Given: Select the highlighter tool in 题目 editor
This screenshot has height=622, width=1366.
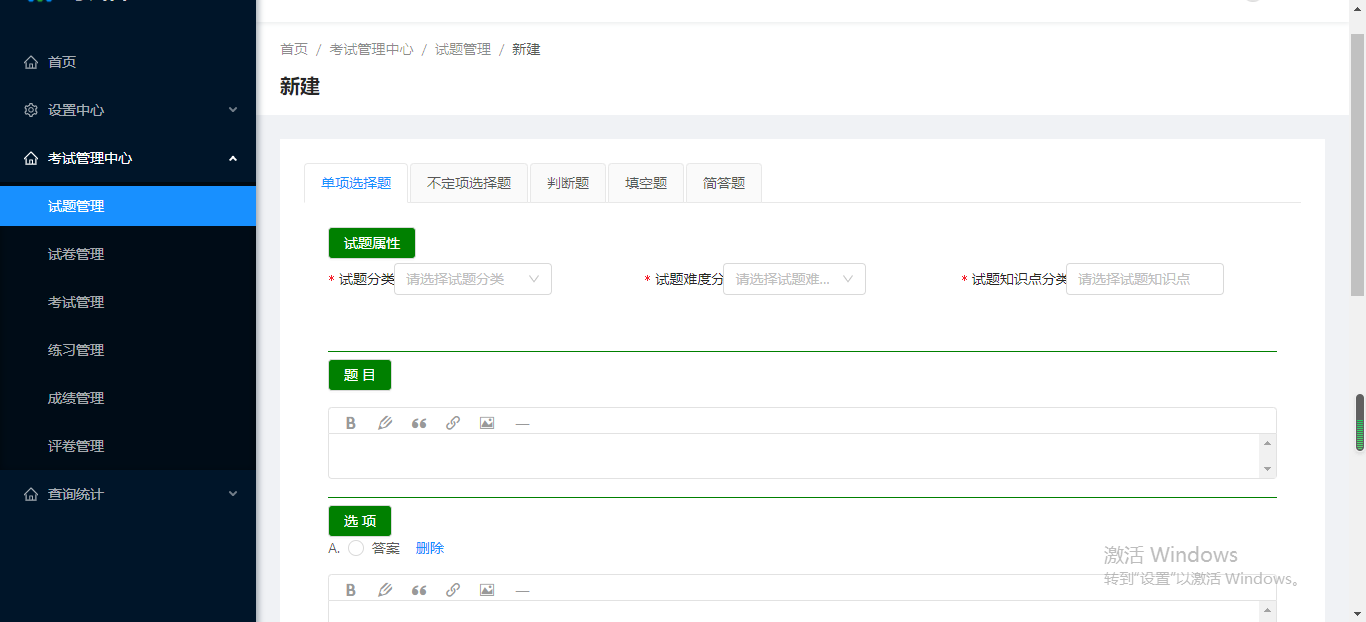Looking at the screenshot, I should pos(385,423).
